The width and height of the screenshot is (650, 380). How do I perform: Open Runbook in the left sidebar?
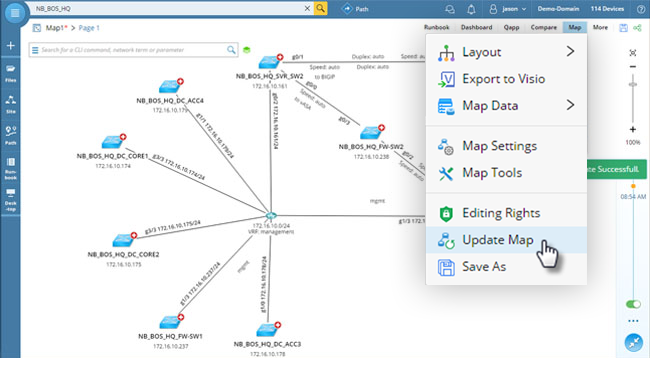[x=11, y=168]
